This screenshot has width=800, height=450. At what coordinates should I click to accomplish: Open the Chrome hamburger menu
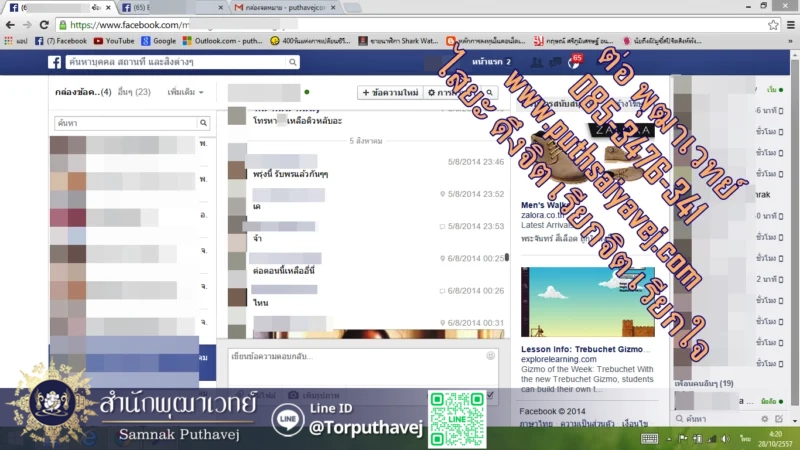click(x=790, y=24)
